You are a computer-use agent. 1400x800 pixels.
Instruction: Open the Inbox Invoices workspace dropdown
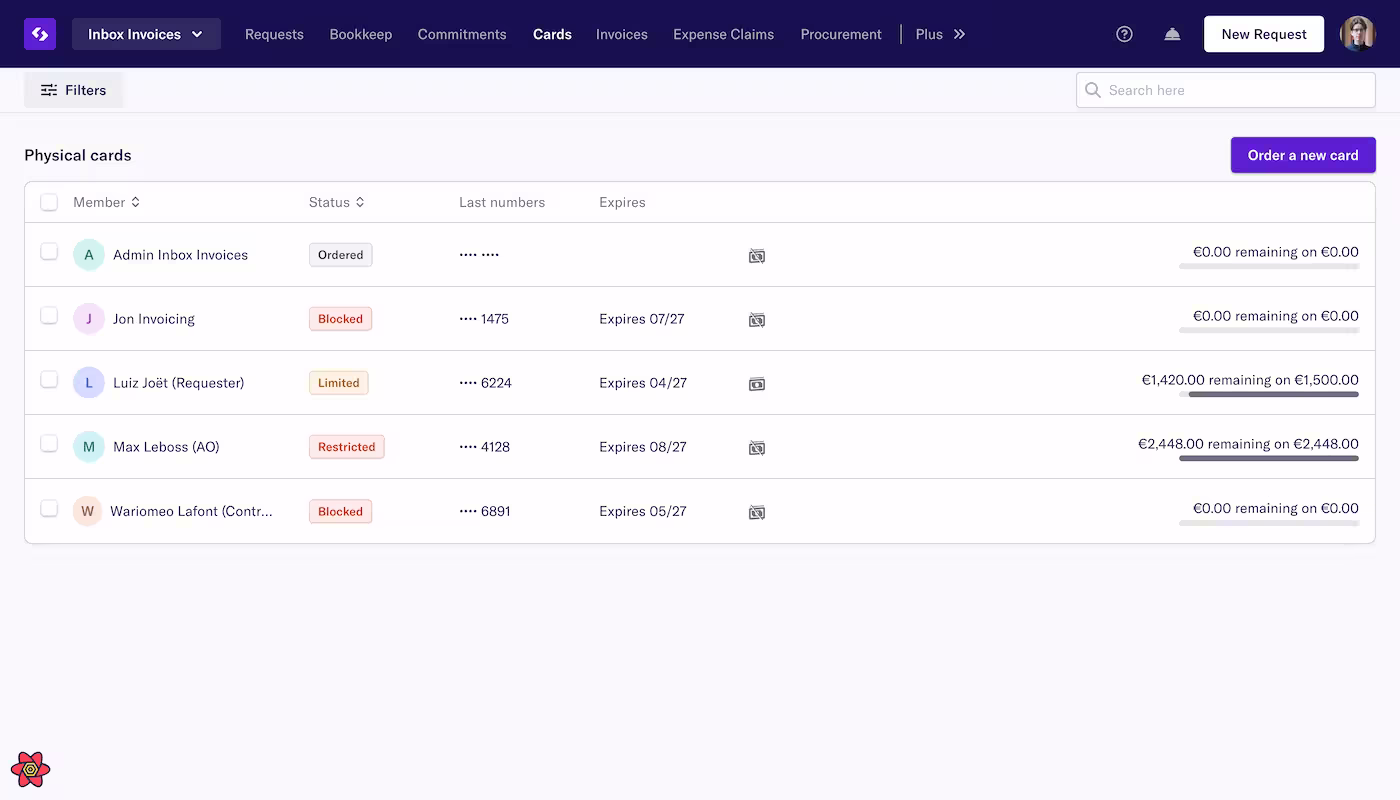tap(146, 34)
